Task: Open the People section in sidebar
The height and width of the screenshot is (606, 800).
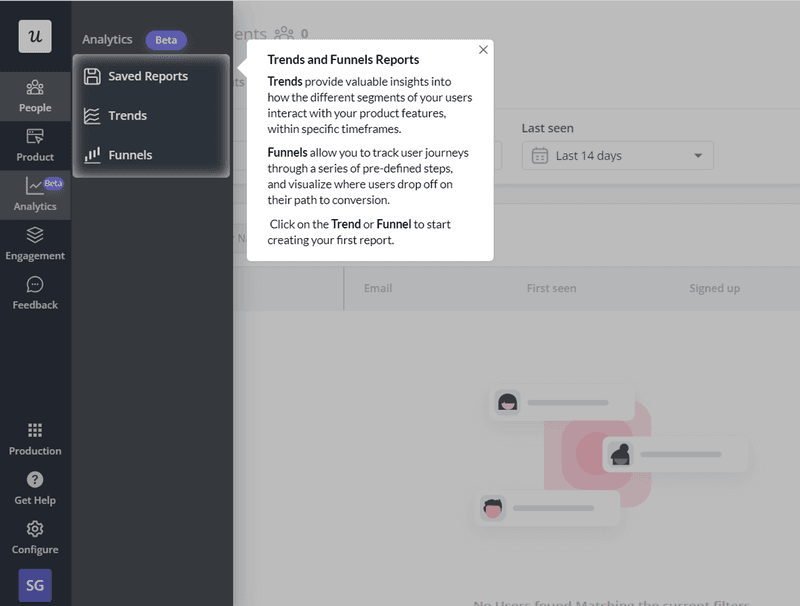Action: pyautogui.click(x=35, y=97)
